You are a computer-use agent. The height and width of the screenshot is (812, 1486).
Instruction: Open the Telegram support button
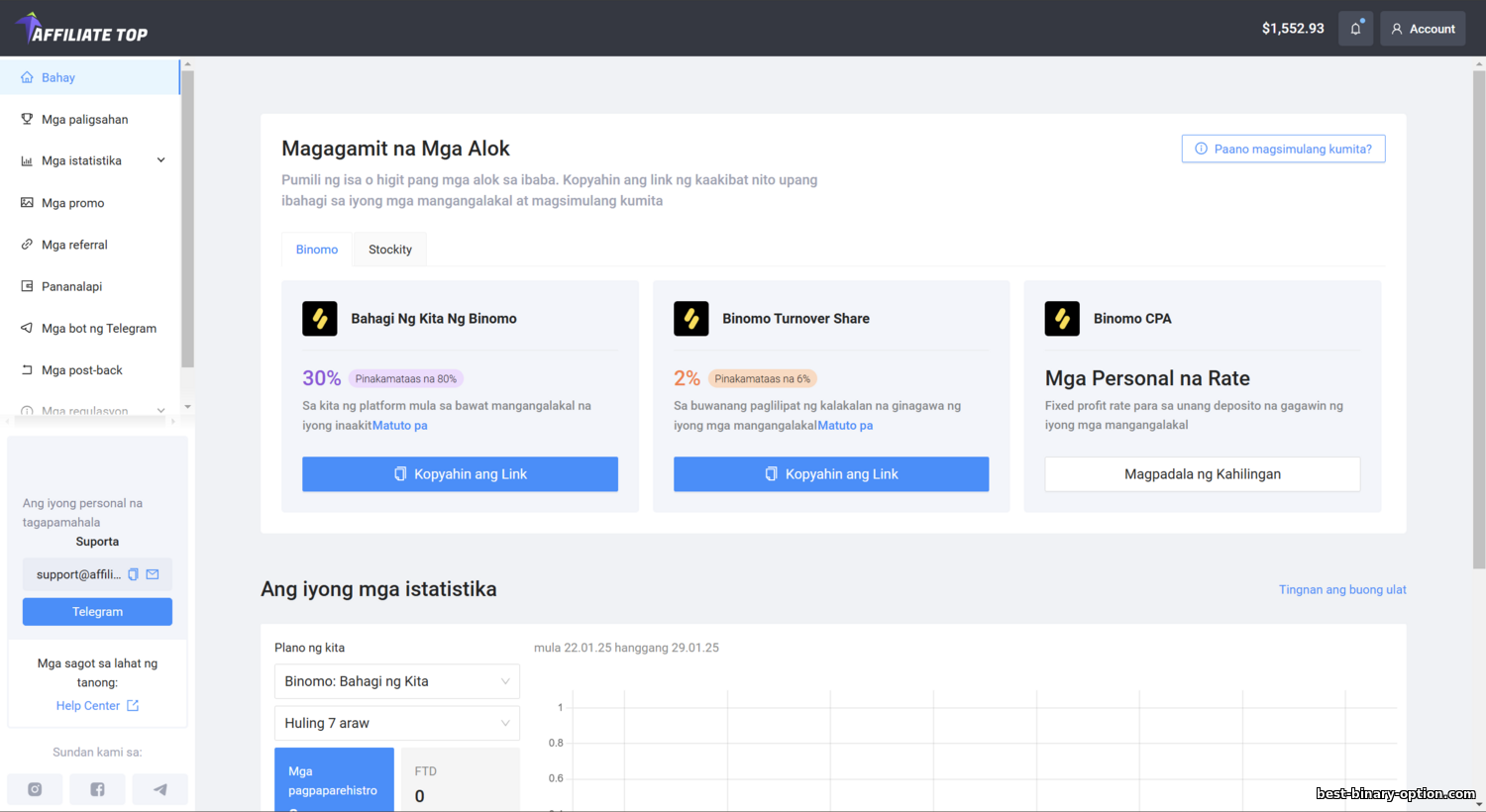97,612
